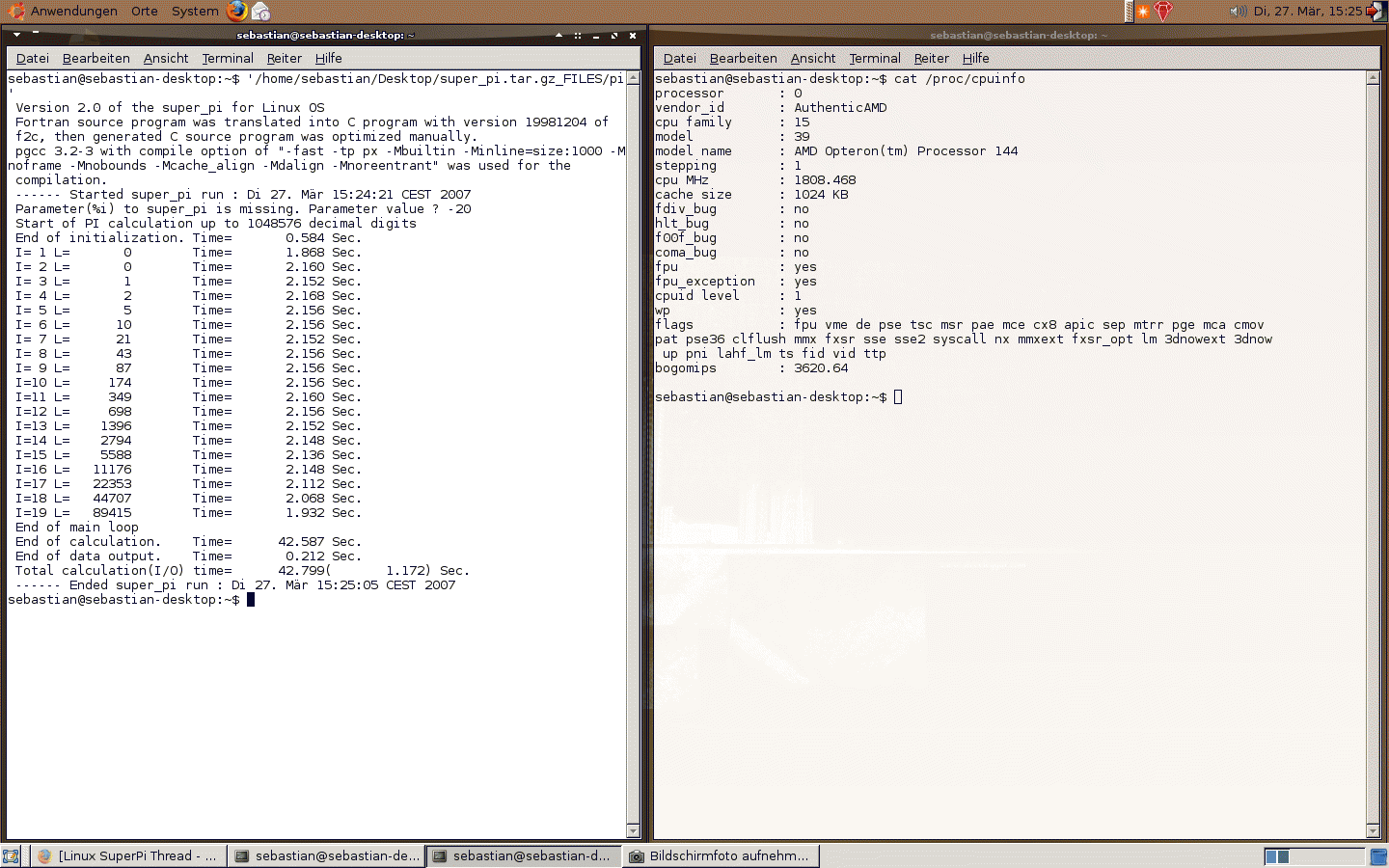Open the Evolution mail launcher icon
Viewport: 1389px width, 868px height.
pos(260,12)
